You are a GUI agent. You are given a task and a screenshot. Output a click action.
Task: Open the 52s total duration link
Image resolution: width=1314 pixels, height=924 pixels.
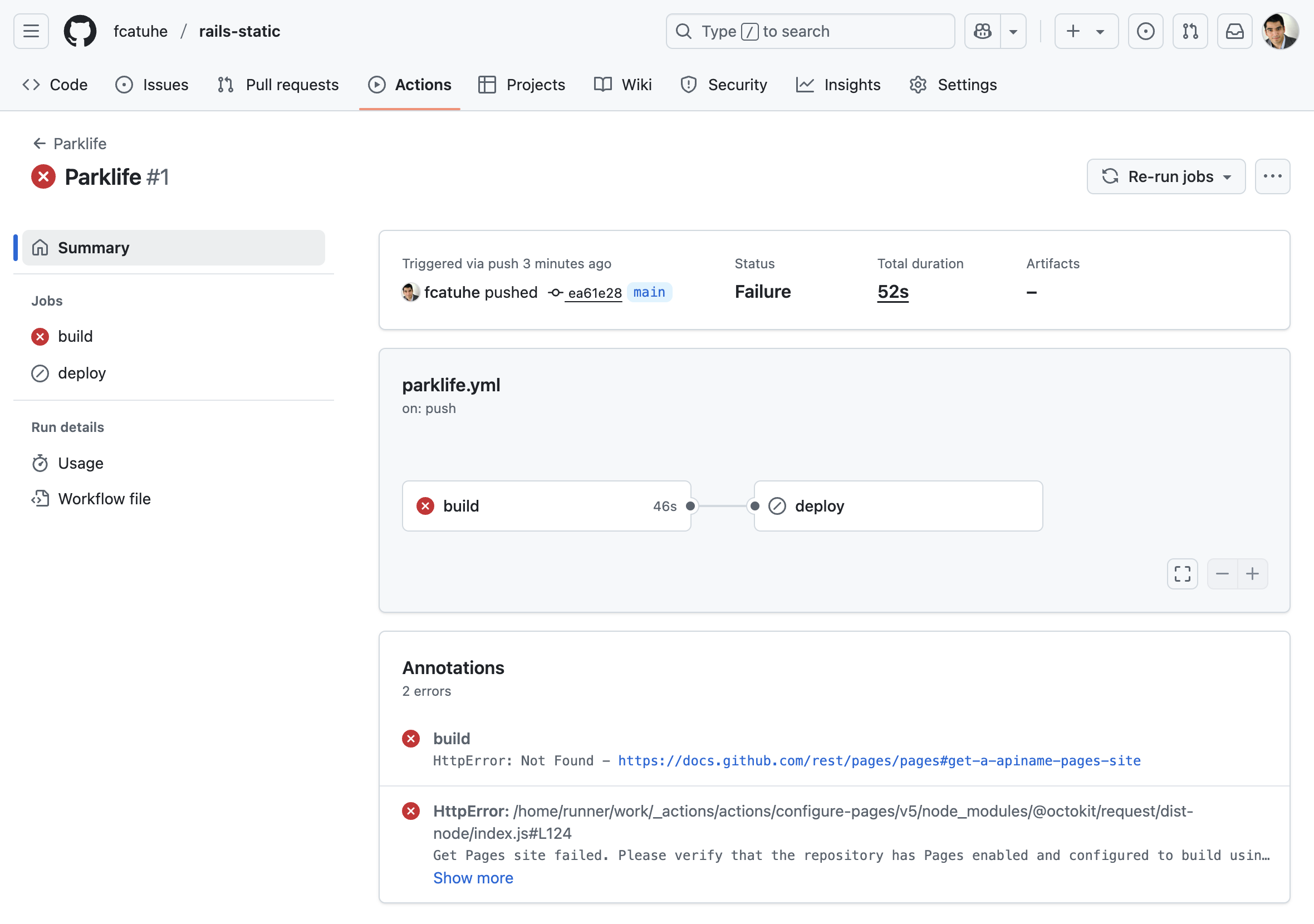coord(893,292)
